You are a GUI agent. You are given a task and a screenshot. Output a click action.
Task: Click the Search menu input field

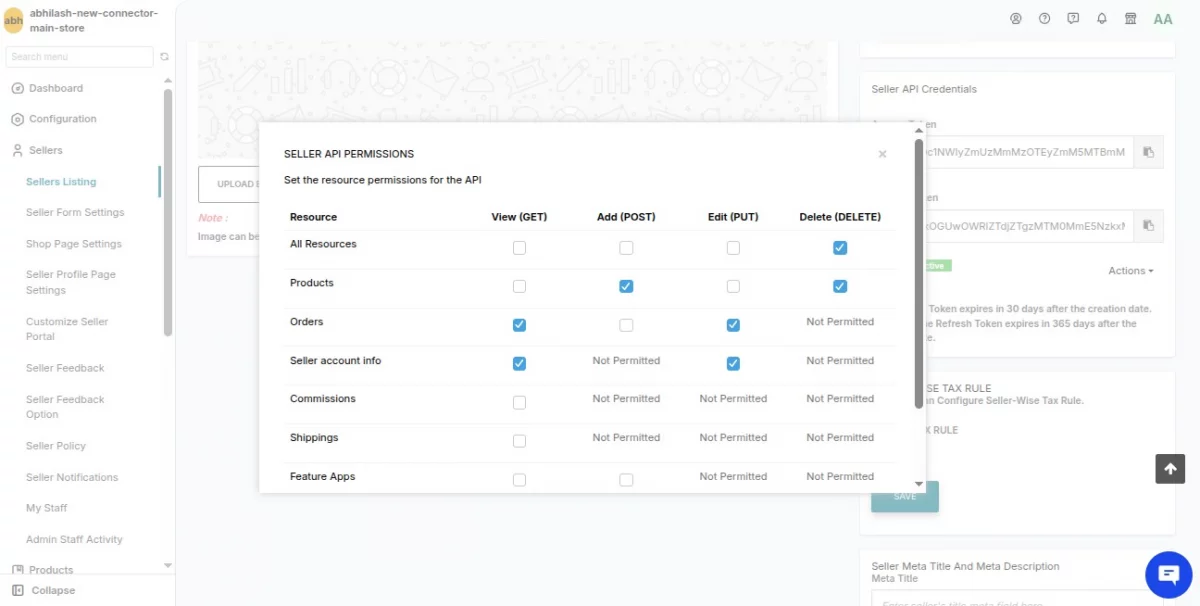(80, 57)
